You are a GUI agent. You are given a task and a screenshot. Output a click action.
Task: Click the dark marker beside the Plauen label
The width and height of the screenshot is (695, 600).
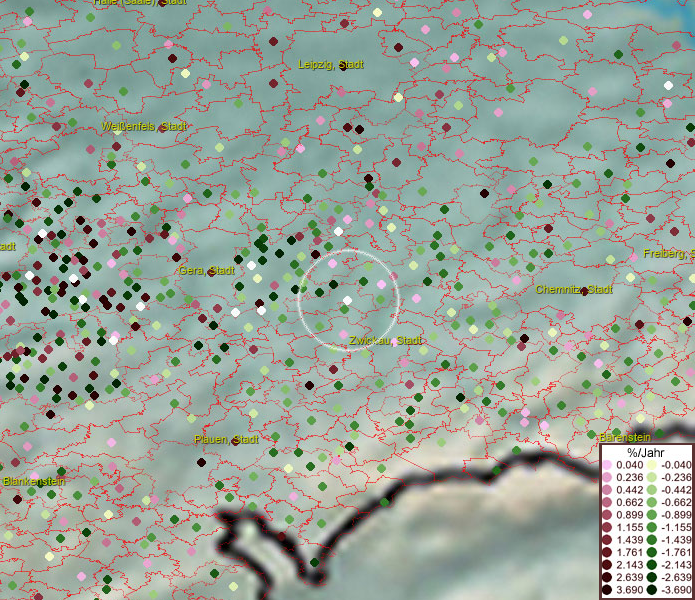(x=235, y=441)
